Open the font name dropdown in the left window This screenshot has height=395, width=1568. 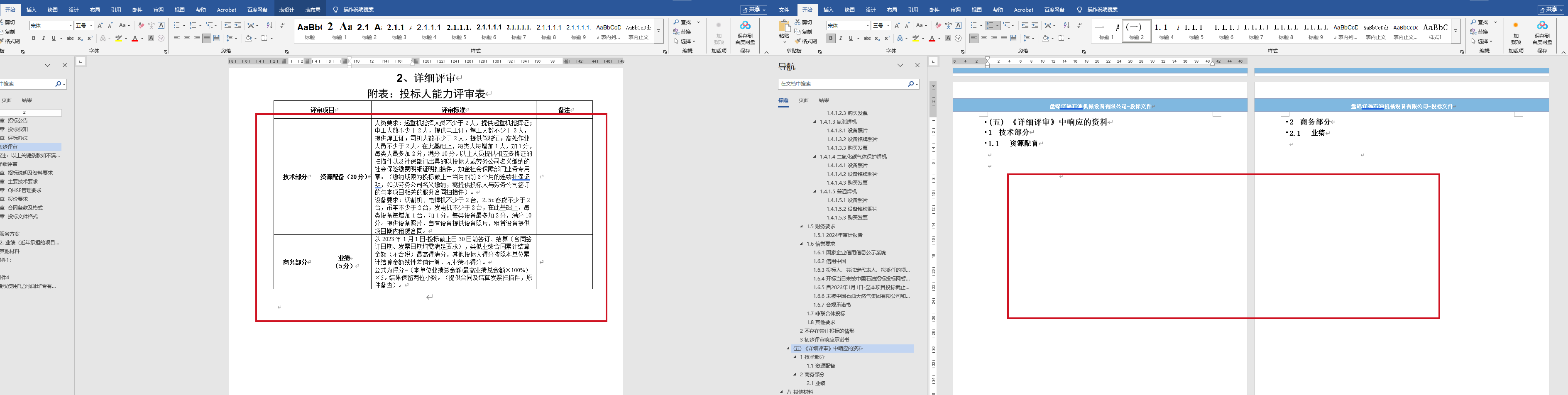[x=70, y=26]
